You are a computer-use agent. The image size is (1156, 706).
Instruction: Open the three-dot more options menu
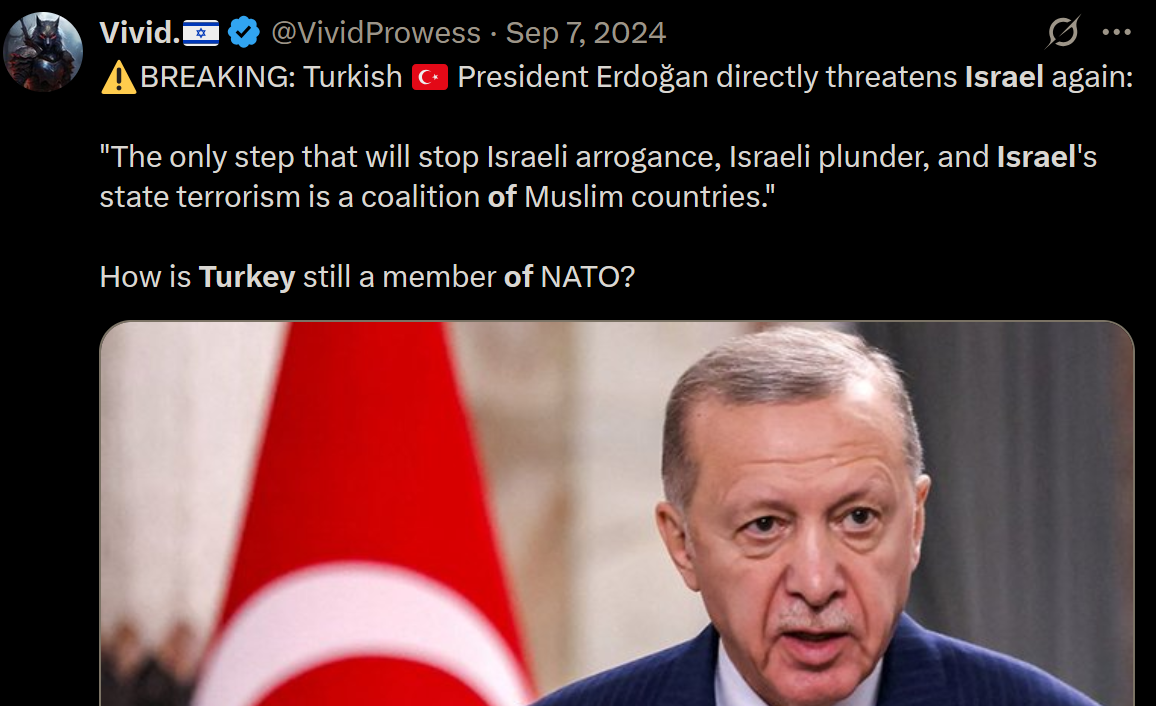1116,32
